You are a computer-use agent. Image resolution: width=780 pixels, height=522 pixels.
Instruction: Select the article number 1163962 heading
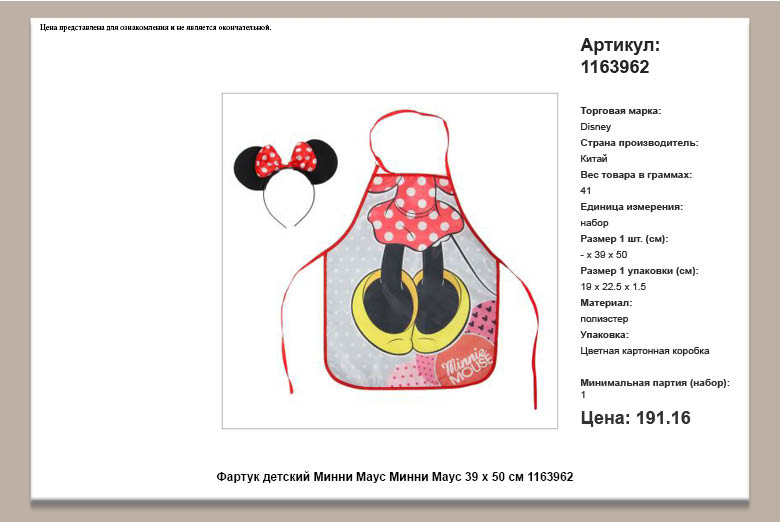(615, 67)
